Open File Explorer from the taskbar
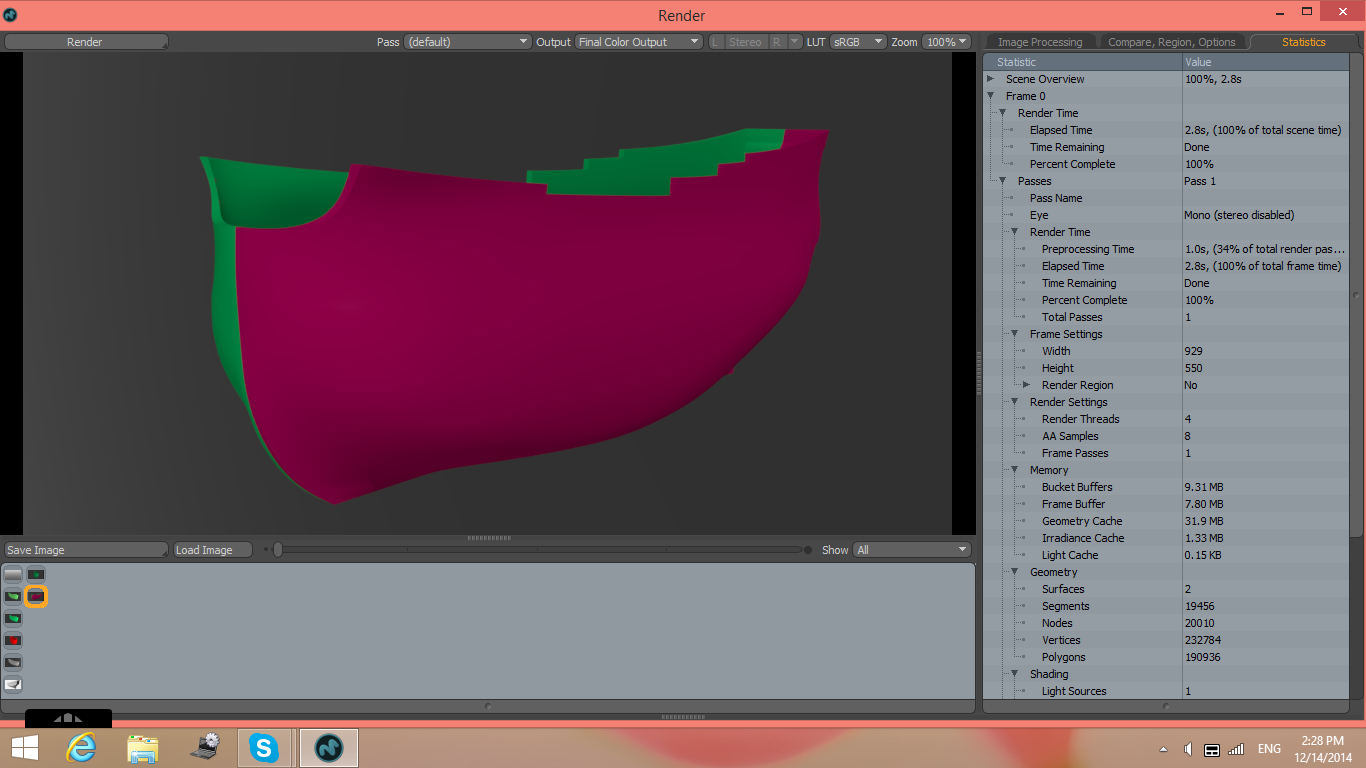 143,747
